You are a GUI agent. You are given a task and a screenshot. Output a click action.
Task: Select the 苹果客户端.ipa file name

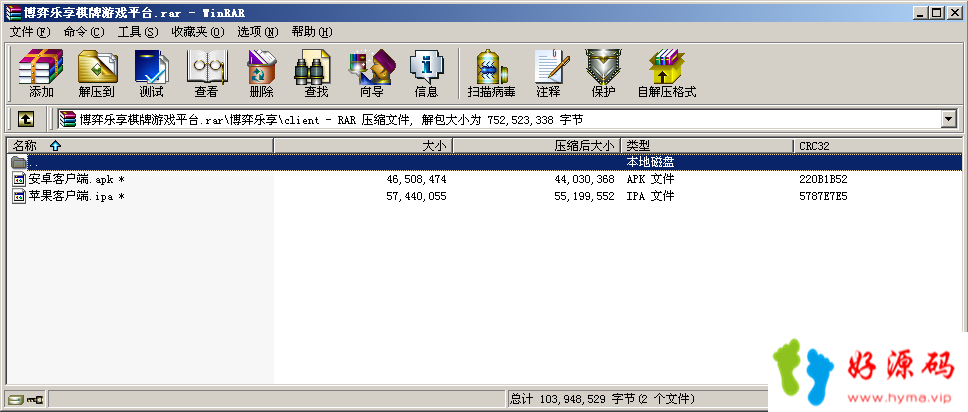tap(77, 196)
